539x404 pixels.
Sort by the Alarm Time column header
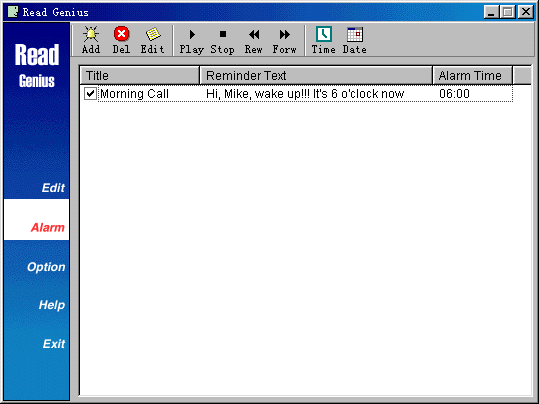(473, 75)
